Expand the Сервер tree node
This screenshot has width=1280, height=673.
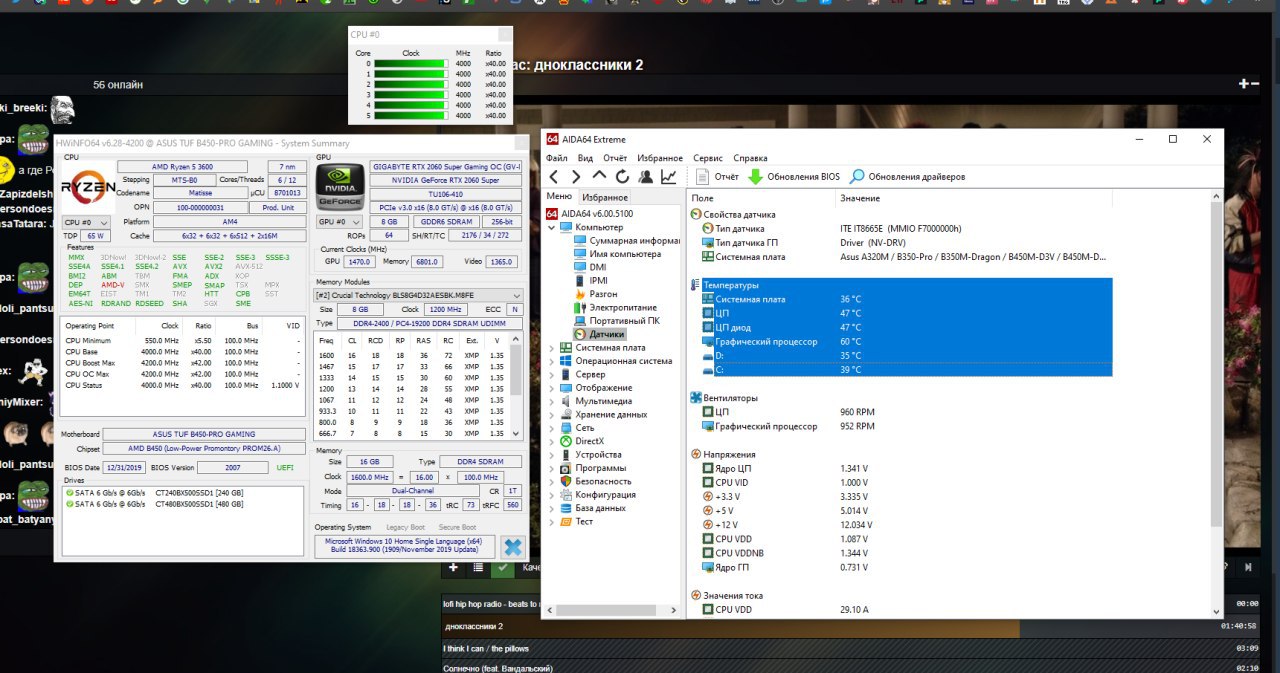[x=552, y=374]
